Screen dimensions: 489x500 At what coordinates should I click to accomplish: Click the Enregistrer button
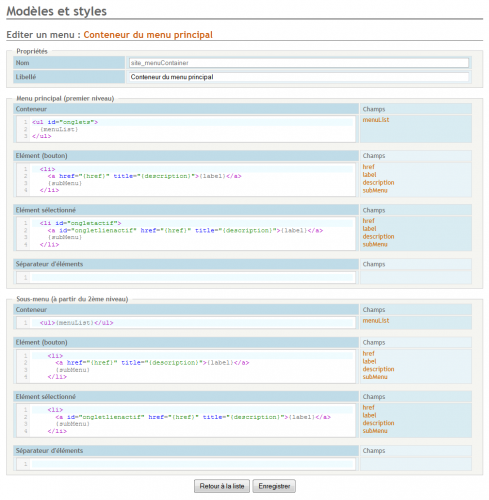pyautogui.click(x=274, y=486)
